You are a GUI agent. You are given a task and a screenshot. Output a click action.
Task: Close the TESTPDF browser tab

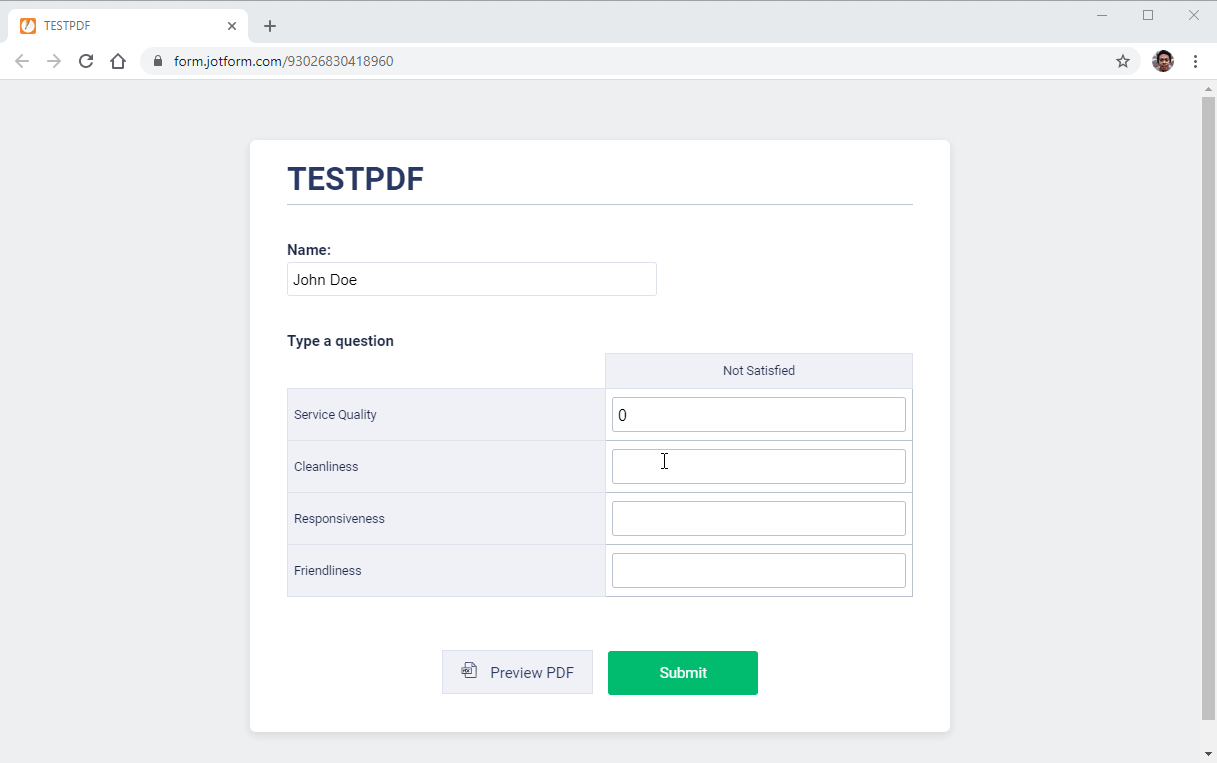pyautogui.click(x=232, y=26)
